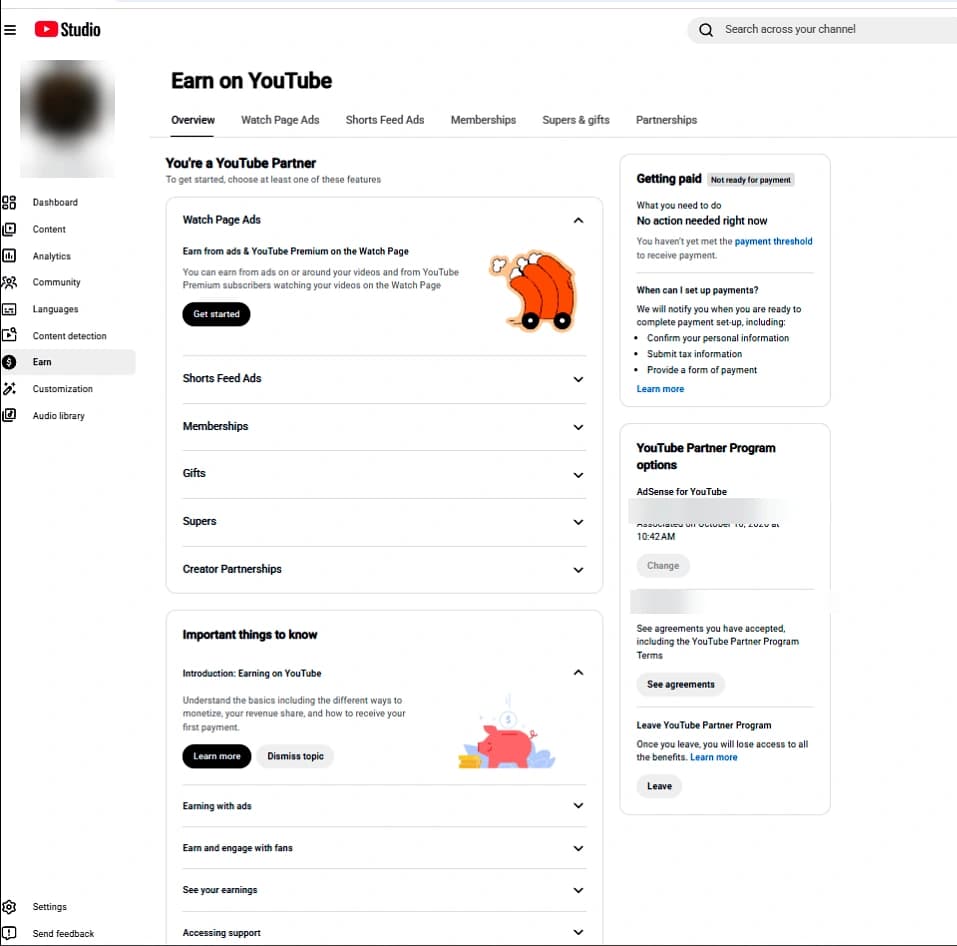Expand the Supers section
Image resolution: width=957 pixels, height=946 pixels.
click(578, 522)
